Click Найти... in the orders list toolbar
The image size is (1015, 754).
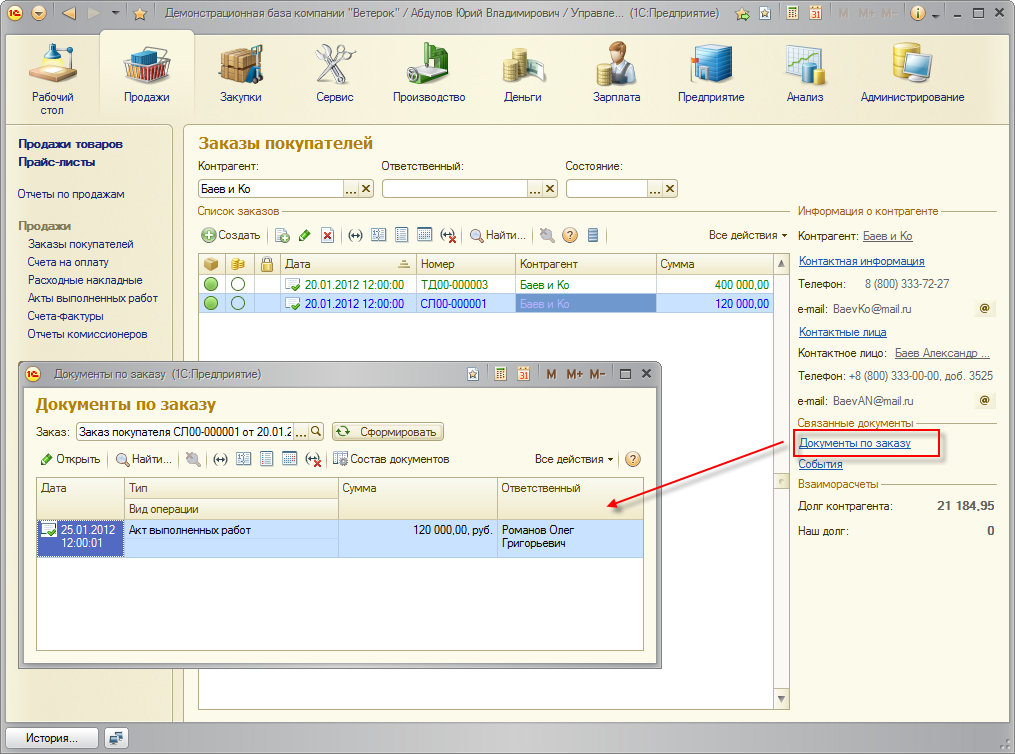coord(497,235)
